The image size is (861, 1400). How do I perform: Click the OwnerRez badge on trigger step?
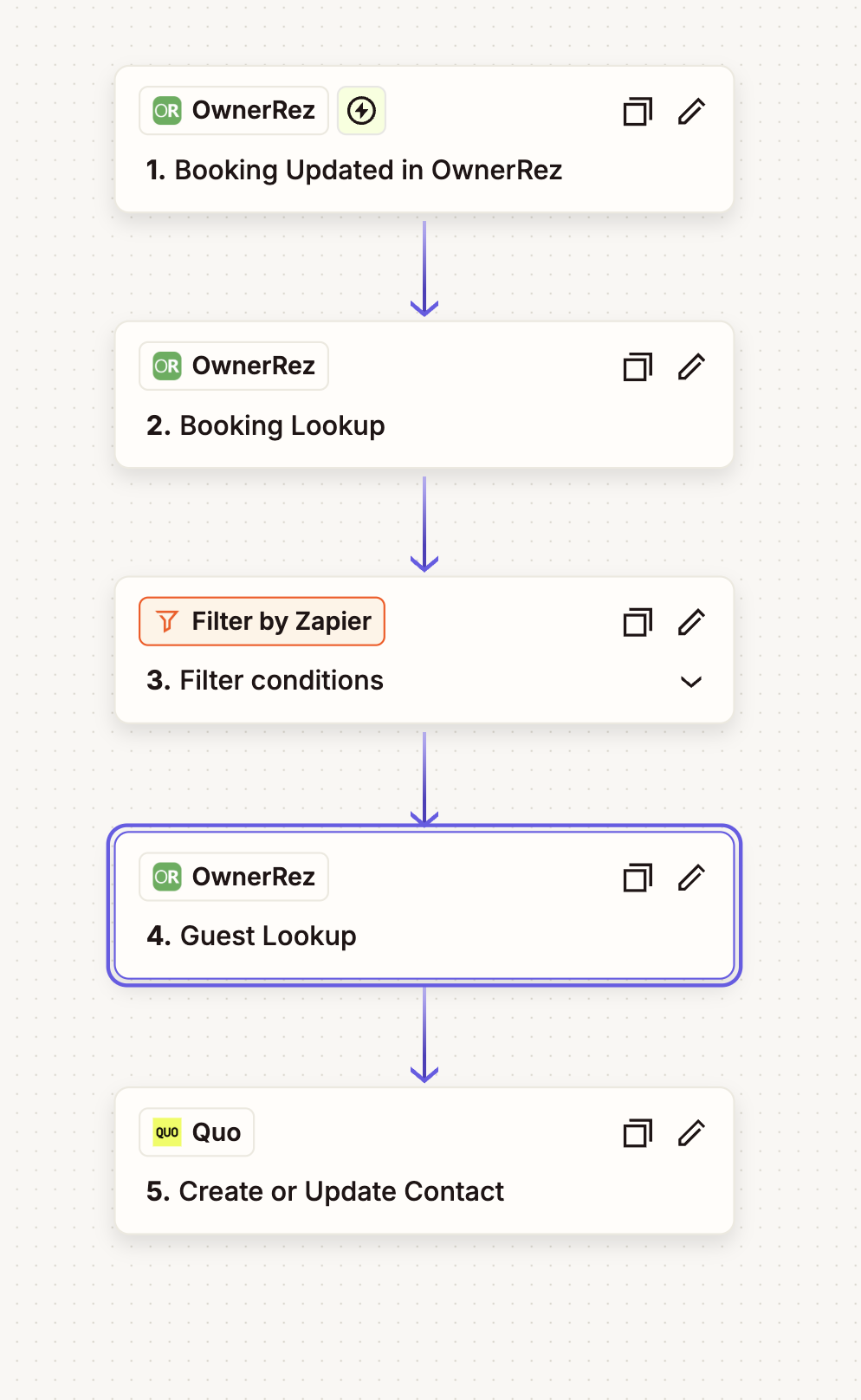click(x=234, y=111)
